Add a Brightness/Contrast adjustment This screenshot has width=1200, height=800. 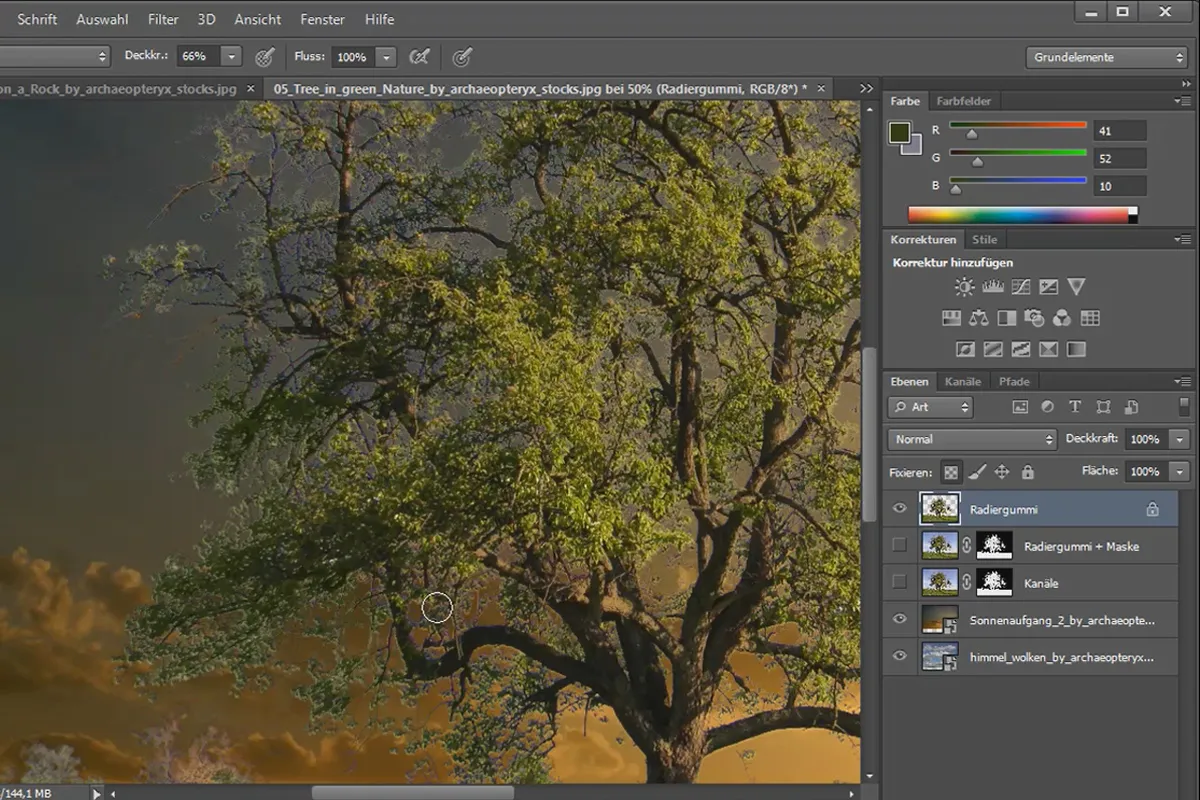click(x=964, y=287)
